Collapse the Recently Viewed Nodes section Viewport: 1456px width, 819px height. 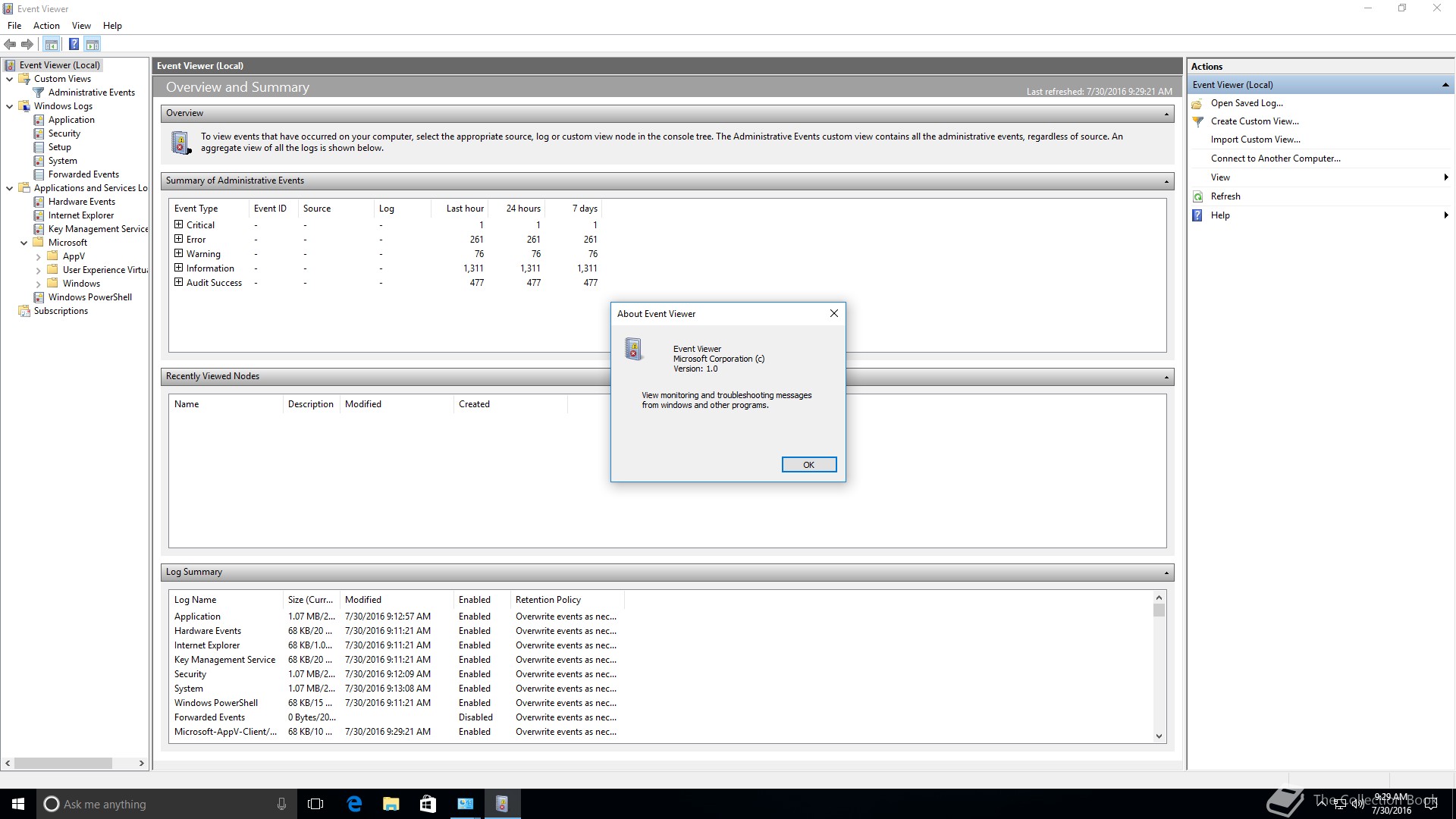coord(1166,377)
